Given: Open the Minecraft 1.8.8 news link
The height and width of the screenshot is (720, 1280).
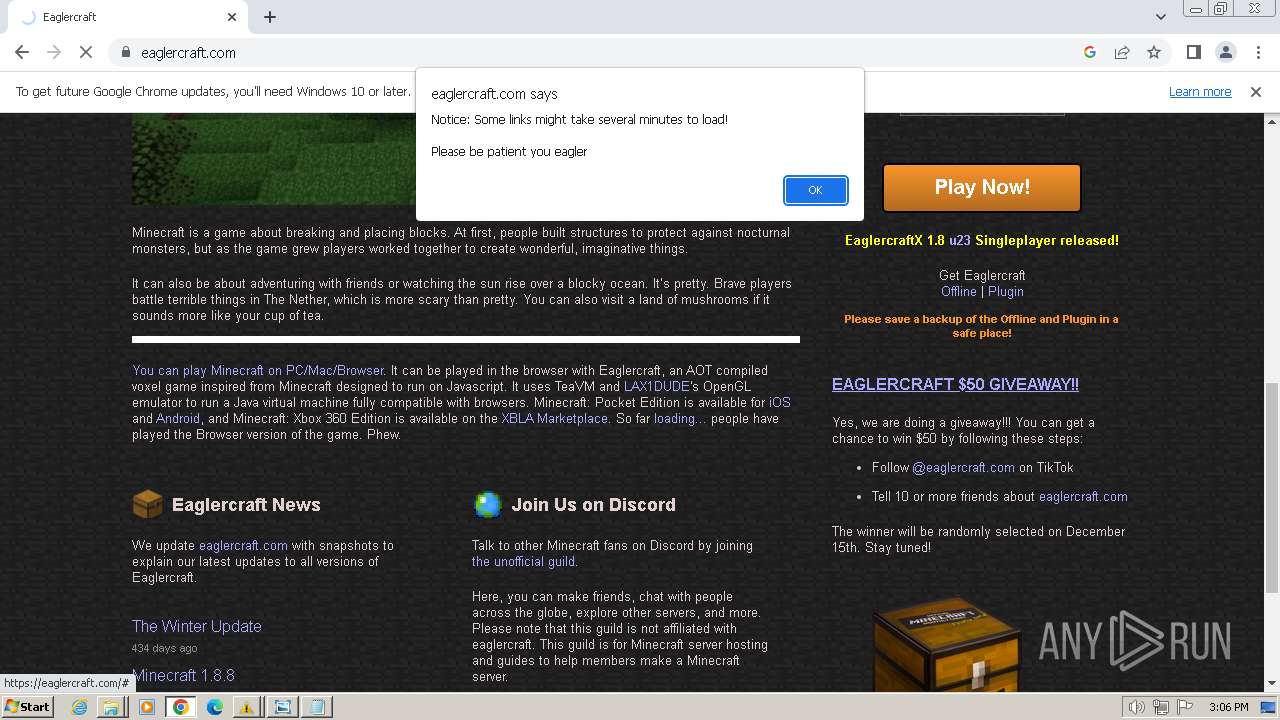Looking at the screenshot, I should click(183, 675).
